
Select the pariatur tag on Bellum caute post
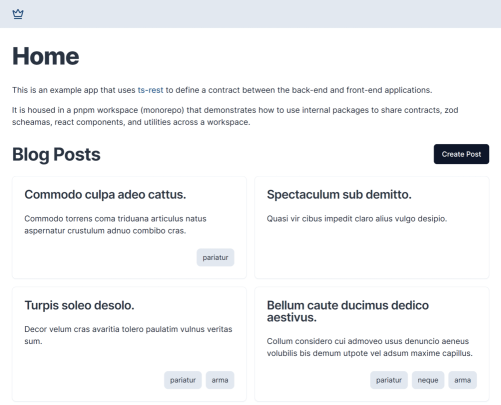point(389,380)
